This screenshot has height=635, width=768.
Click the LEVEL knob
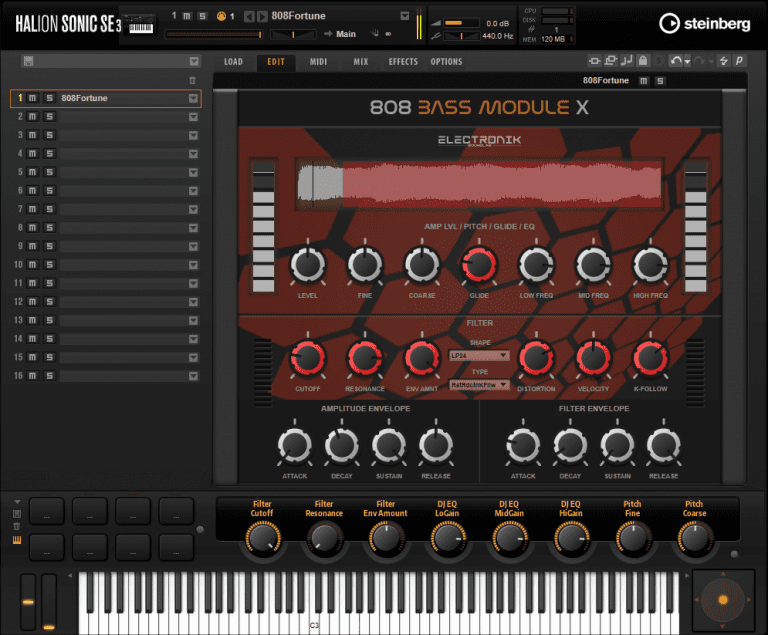click(308, 265)
